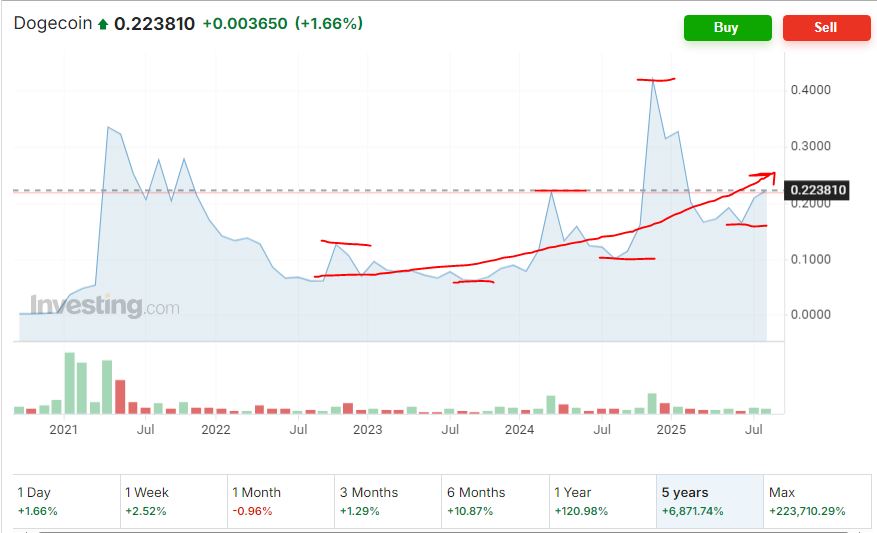The height and width of the screenshot is (533, 877).
Task: Click the 2025 date axis label
Action: tap(671, 430)
